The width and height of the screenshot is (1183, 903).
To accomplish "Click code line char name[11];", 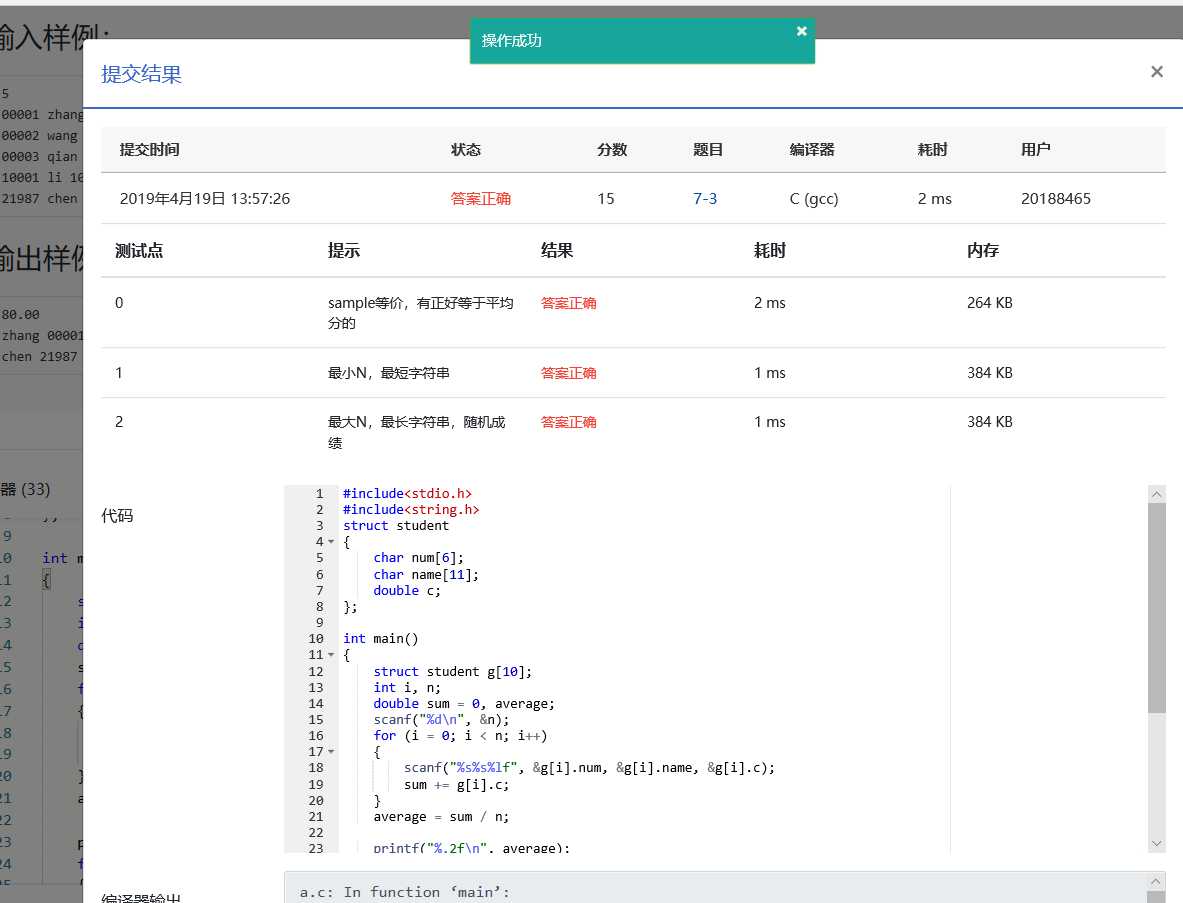I will point(426,574).
